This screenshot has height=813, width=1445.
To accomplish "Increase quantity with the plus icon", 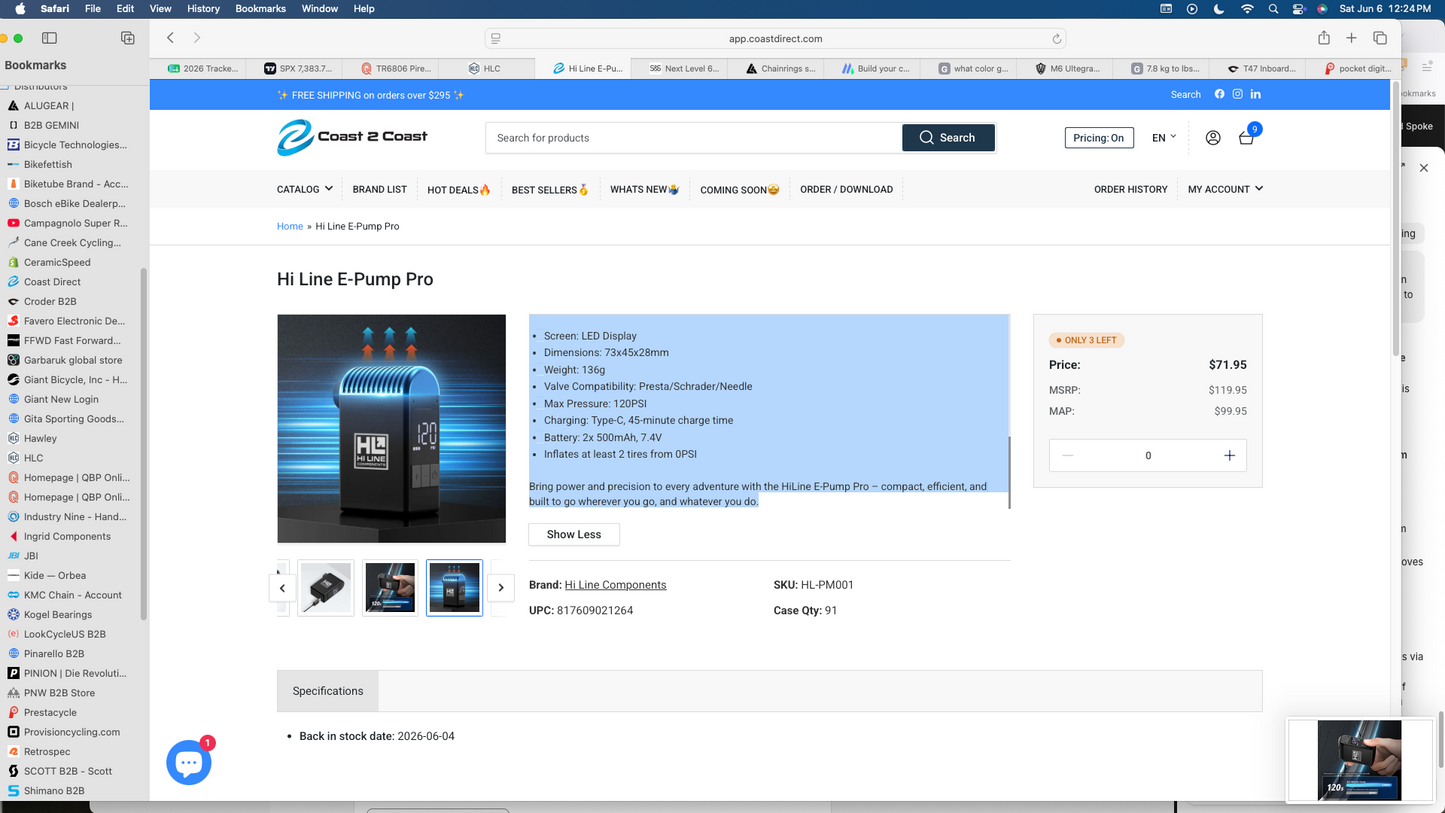I will coord(1229,455).
